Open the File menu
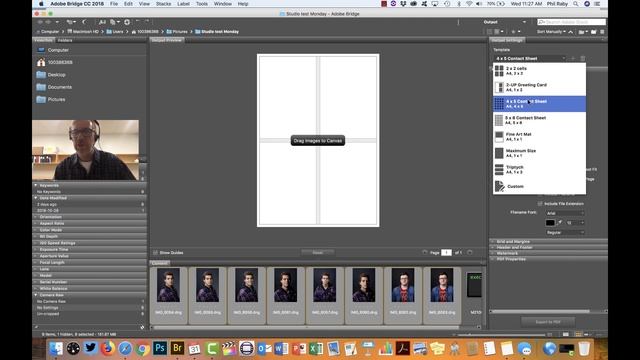Screen dimensions: 640x360 (114, 4)
